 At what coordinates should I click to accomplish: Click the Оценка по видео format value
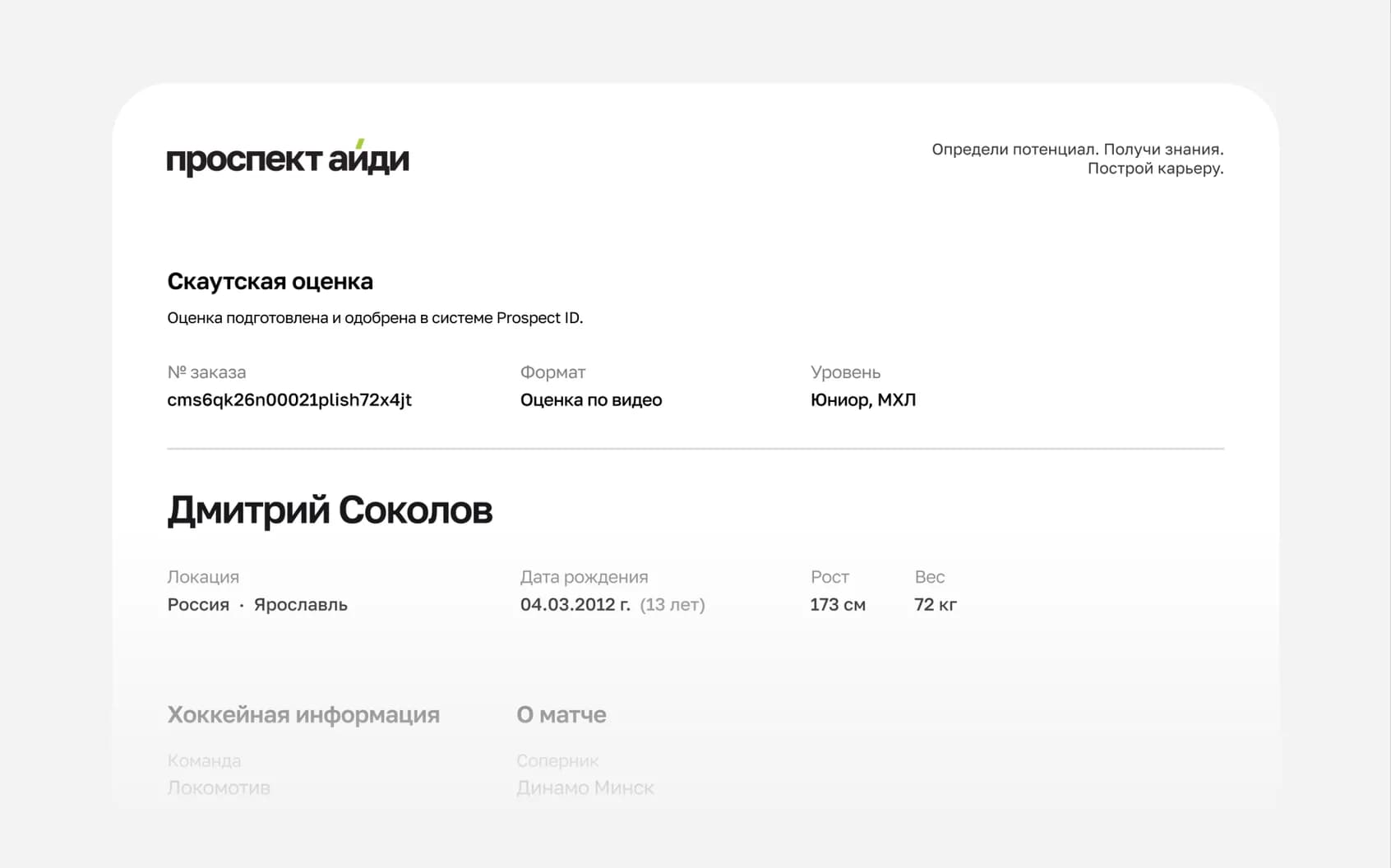(x=591, y=400)
